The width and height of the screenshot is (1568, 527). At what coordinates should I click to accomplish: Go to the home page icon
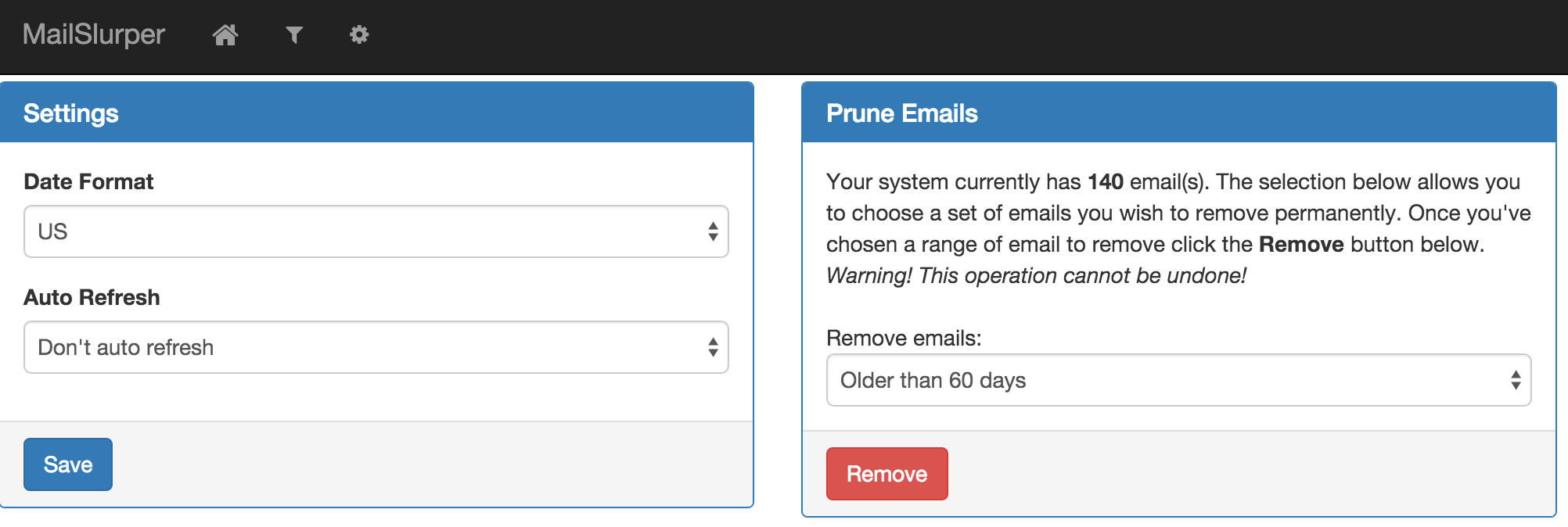(225, 34)
